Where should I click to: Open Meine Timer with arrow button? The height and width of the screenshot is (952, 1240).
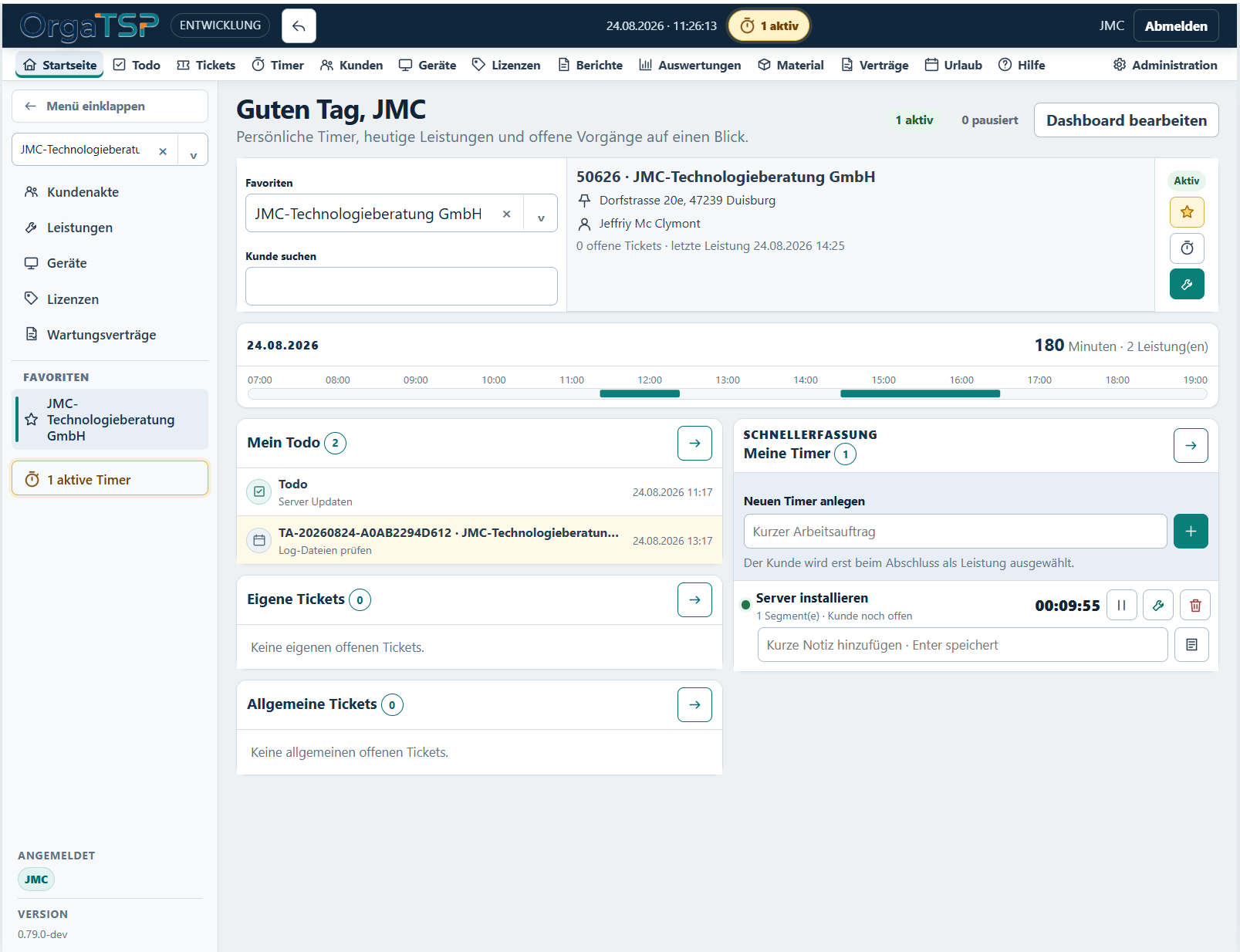tap(1191, 445)
